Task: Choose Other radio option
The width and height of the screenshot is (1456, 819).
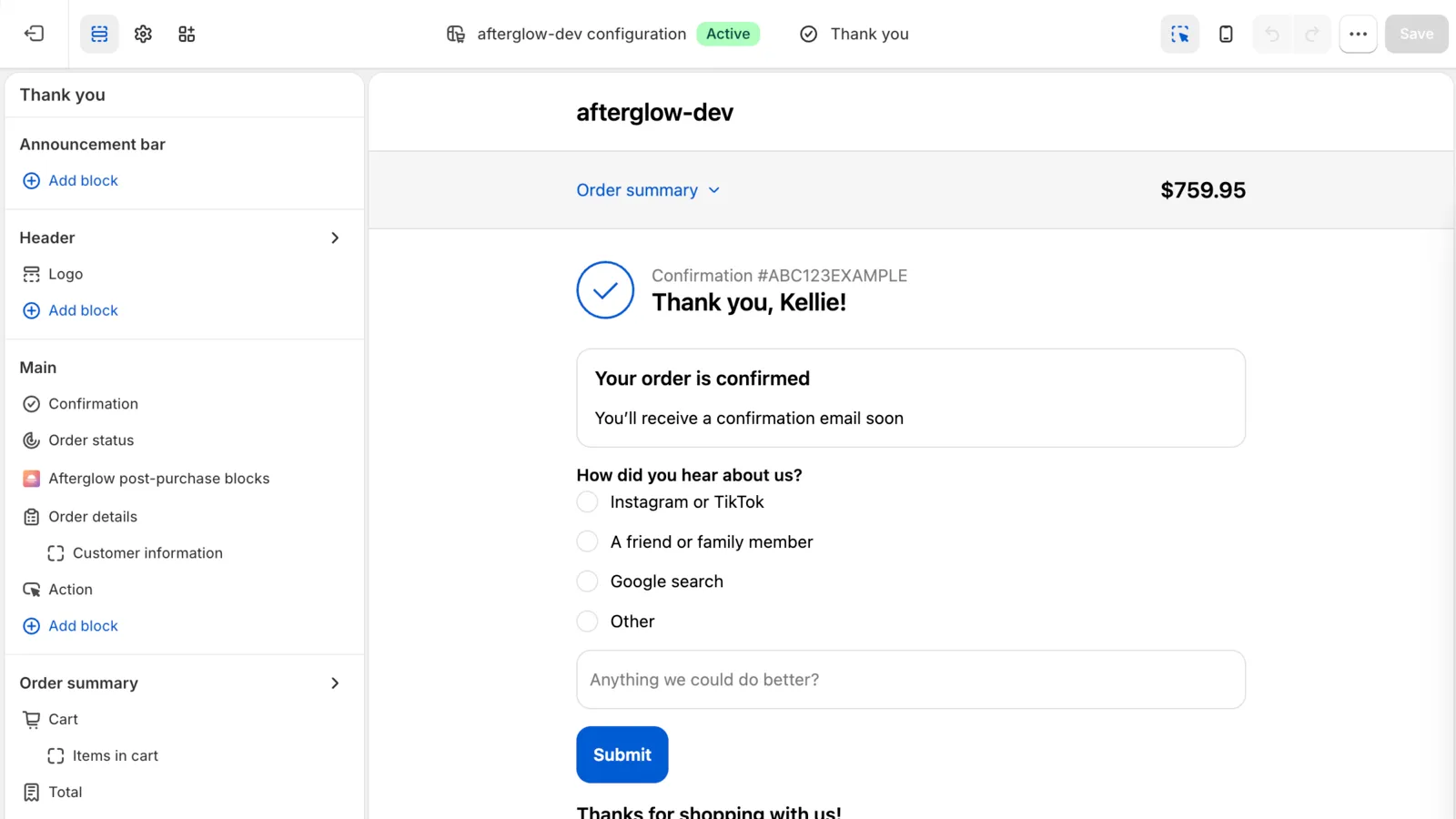Action: click(x=588, y=622)
